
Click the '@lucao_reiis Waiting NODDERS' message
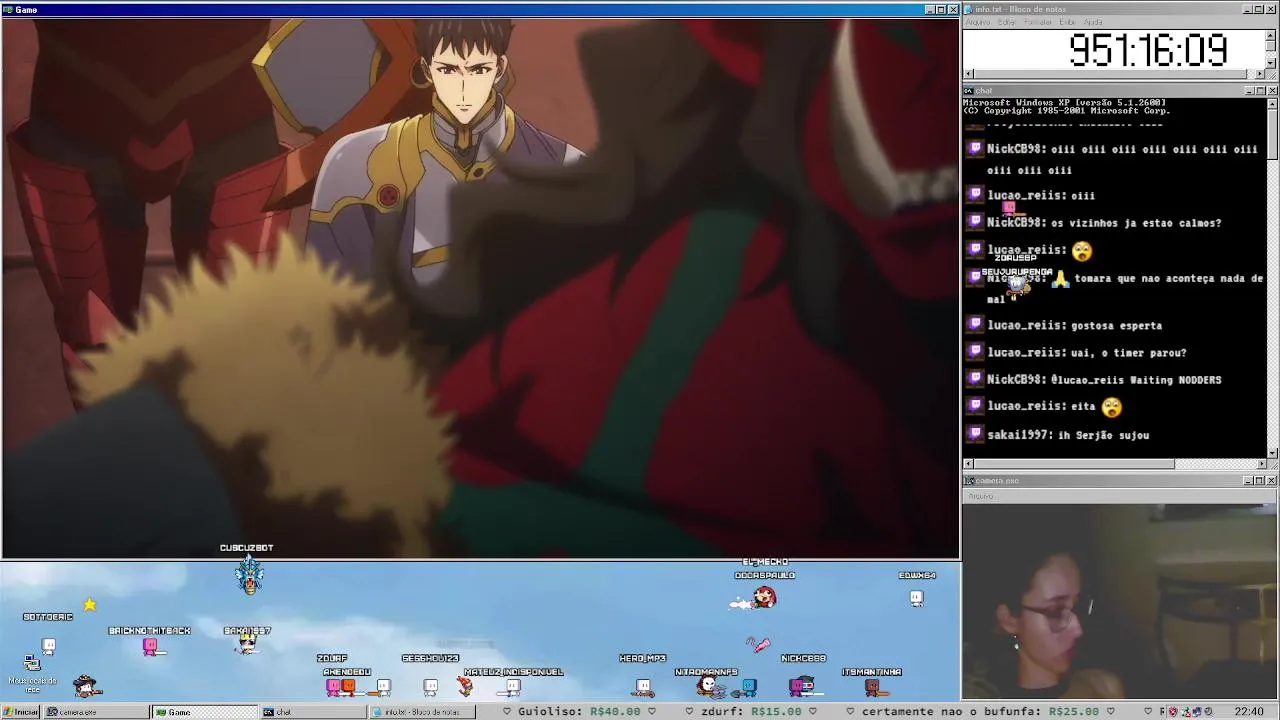pos(1136,380)
